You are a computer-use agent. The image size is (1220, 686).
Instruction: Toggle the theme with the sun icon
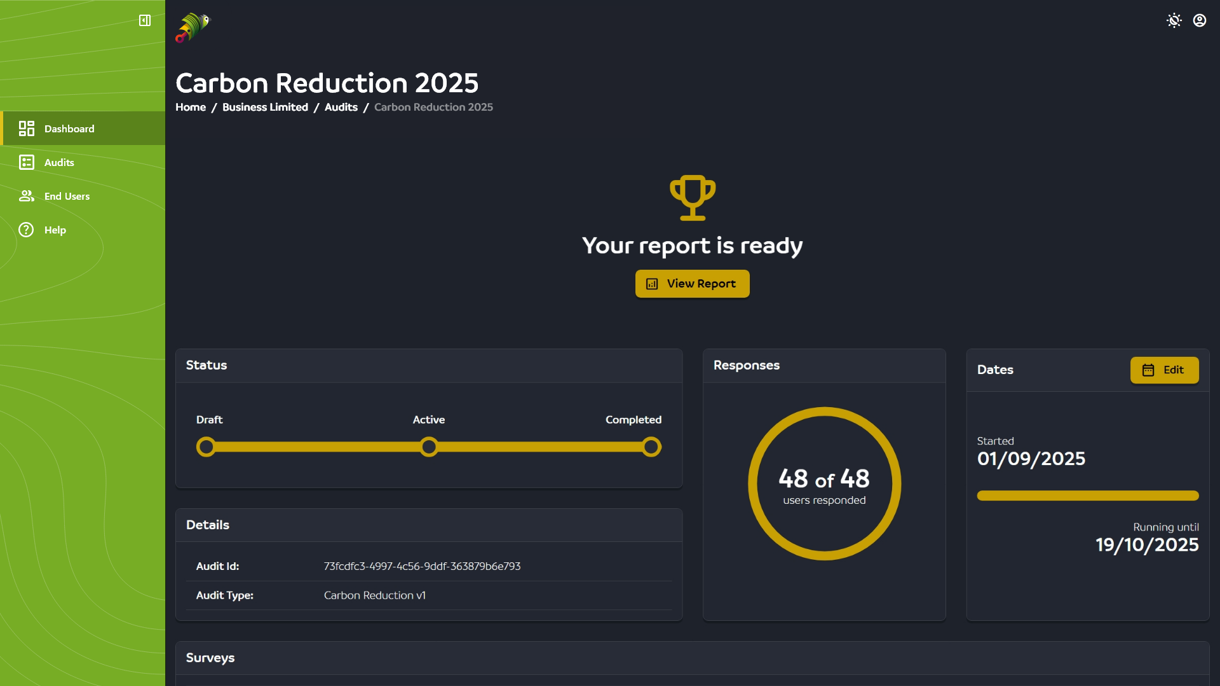click(x=1173, y=20)
